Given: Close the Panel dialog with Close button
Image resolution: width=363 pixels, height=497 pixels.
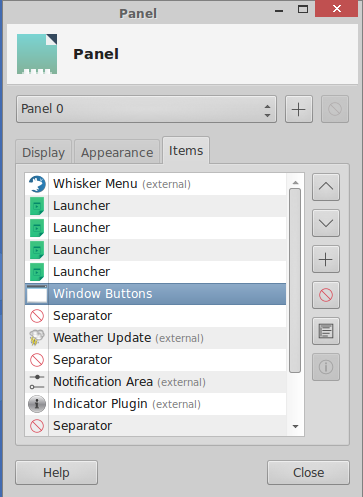Looking at the screenshot, I should pos(308,473).
